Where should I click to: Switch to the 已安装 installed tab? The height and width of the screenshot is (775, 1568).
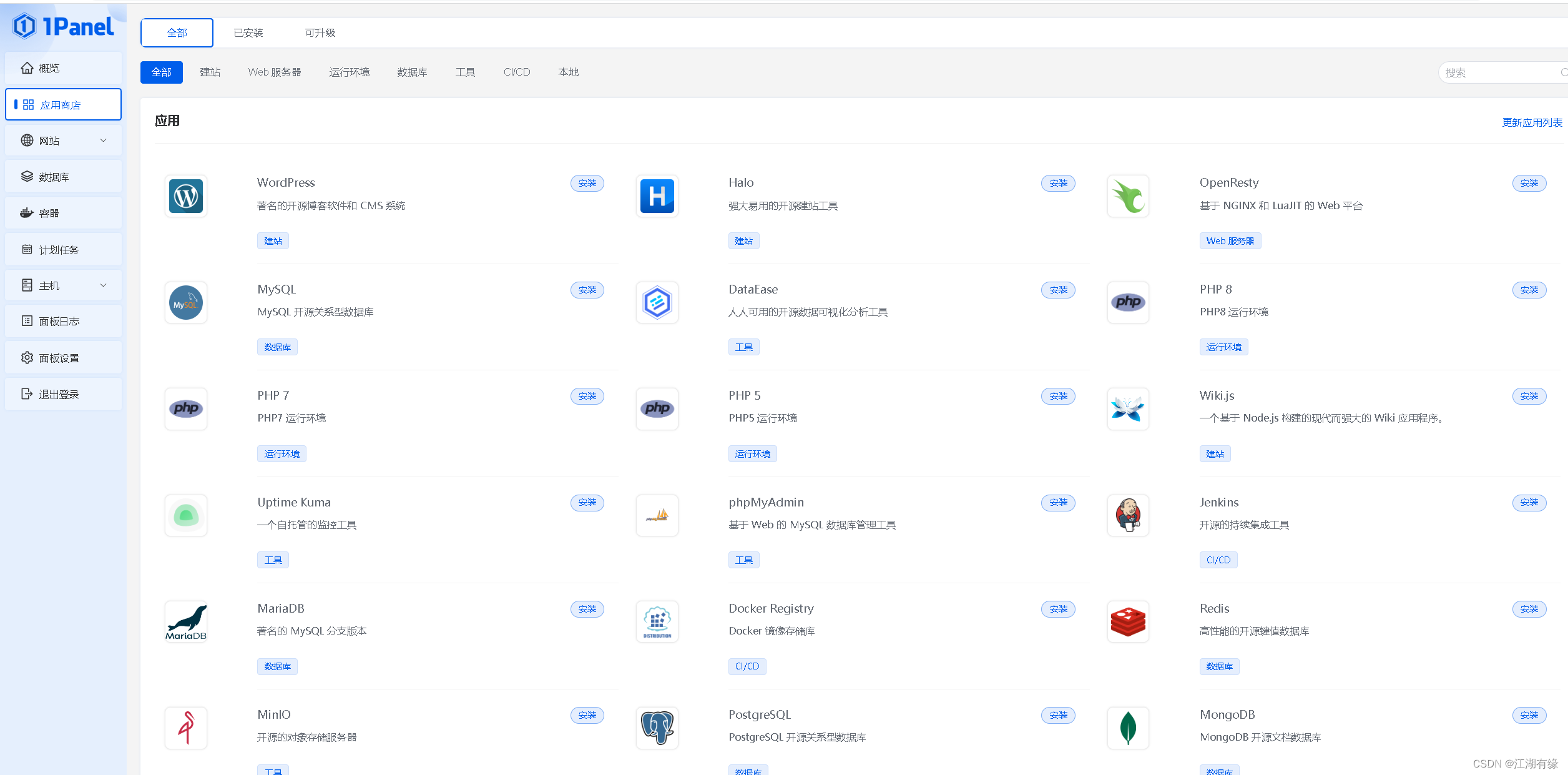pos(248,32)
